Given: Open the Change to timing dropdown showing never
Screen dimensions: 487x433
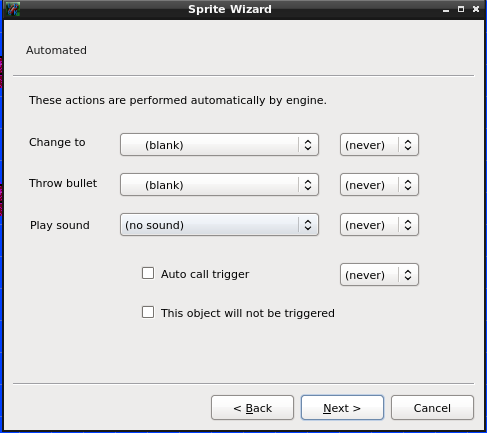Looking at the screenshot, I should point(379,145).
